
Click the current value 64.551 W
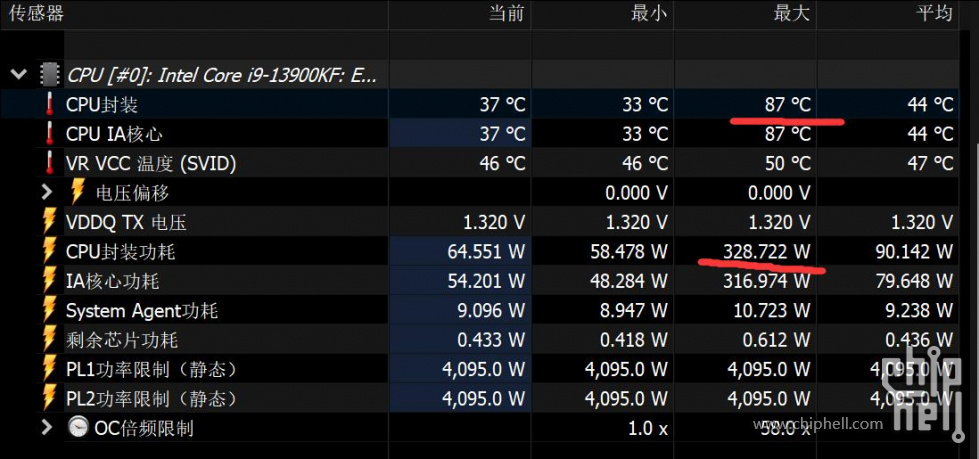point(486,252)
